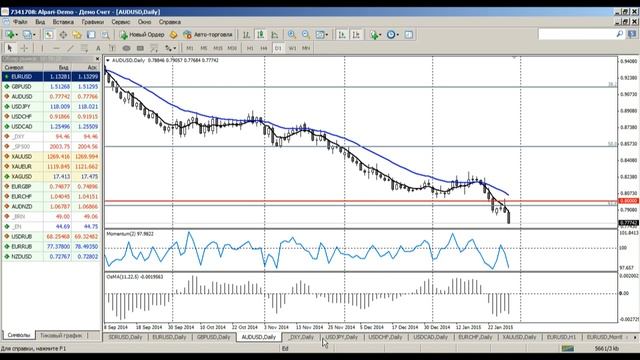Expand the new chart dropdown arrow
Viewport: 640px width, 360px height.
point(16,35)
